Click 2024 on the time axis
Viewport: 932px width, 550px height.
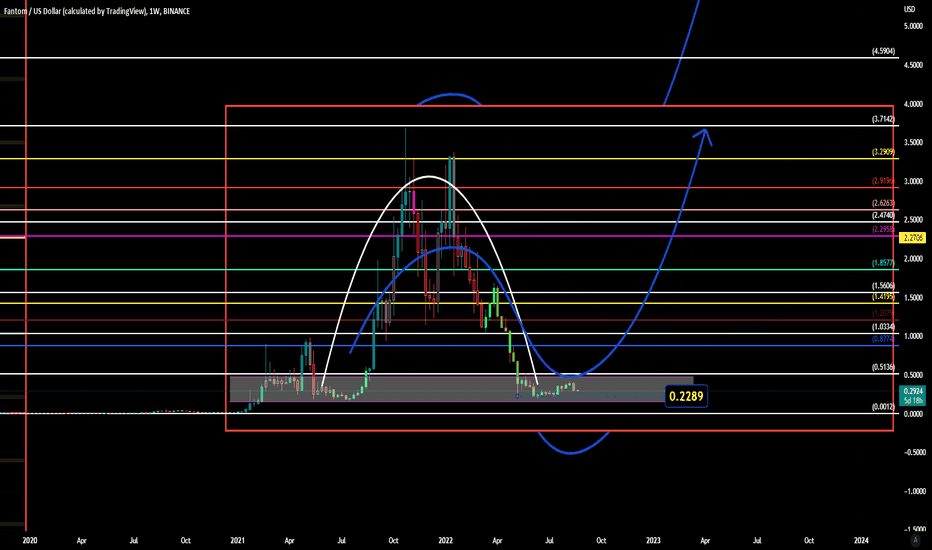[861, 540]
